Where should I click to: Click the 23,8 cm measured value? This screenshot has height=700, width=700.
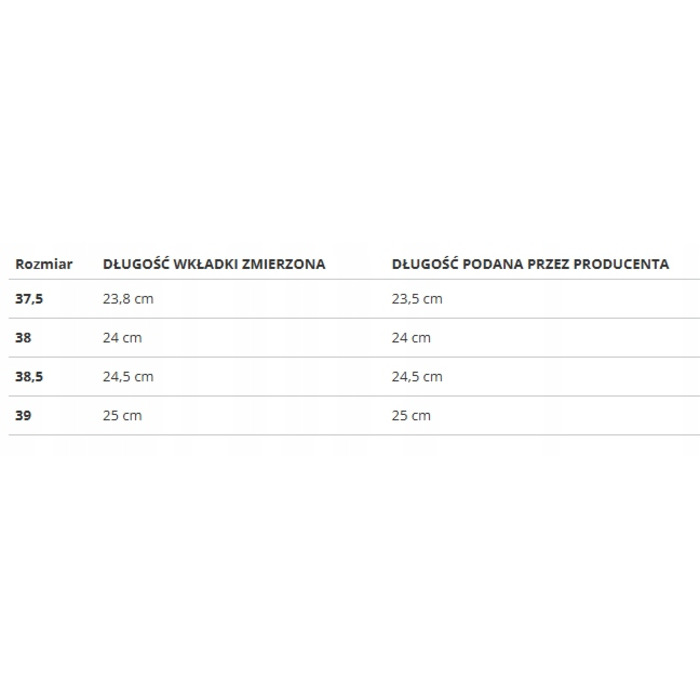tap(128, 299)
